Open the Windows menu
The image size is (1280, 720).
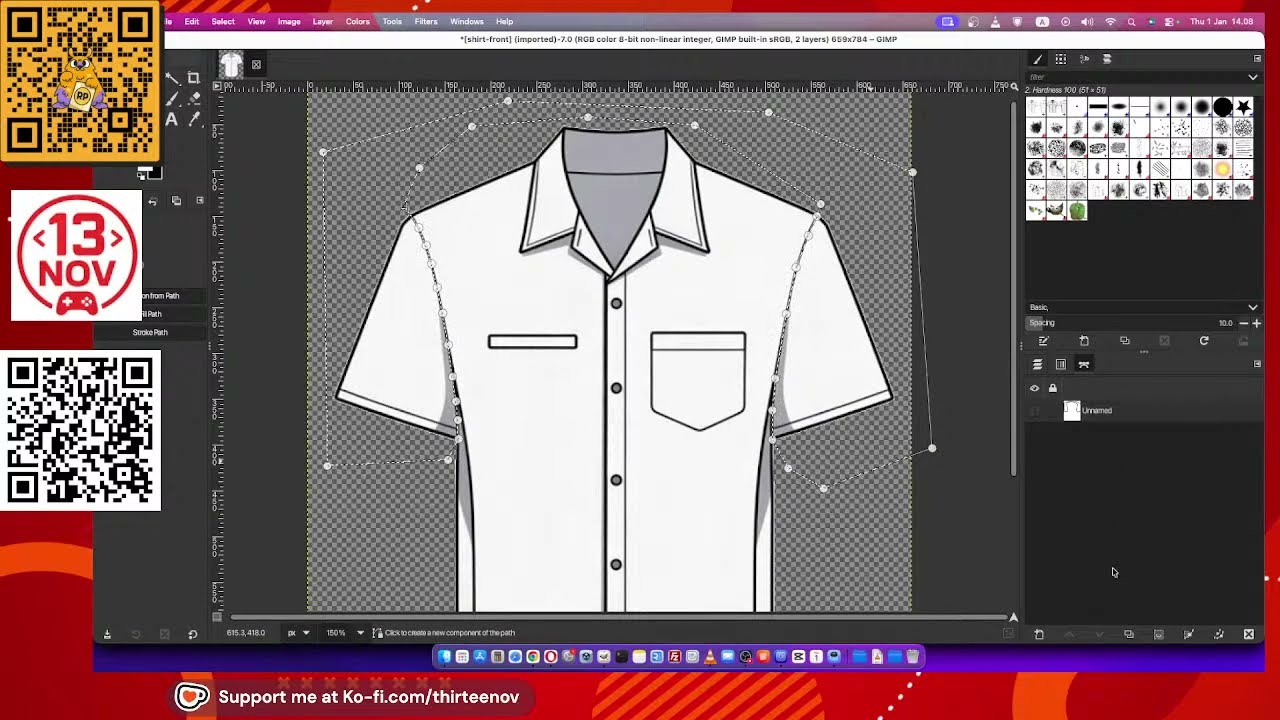pyautogui.click(x=467, y=21)
